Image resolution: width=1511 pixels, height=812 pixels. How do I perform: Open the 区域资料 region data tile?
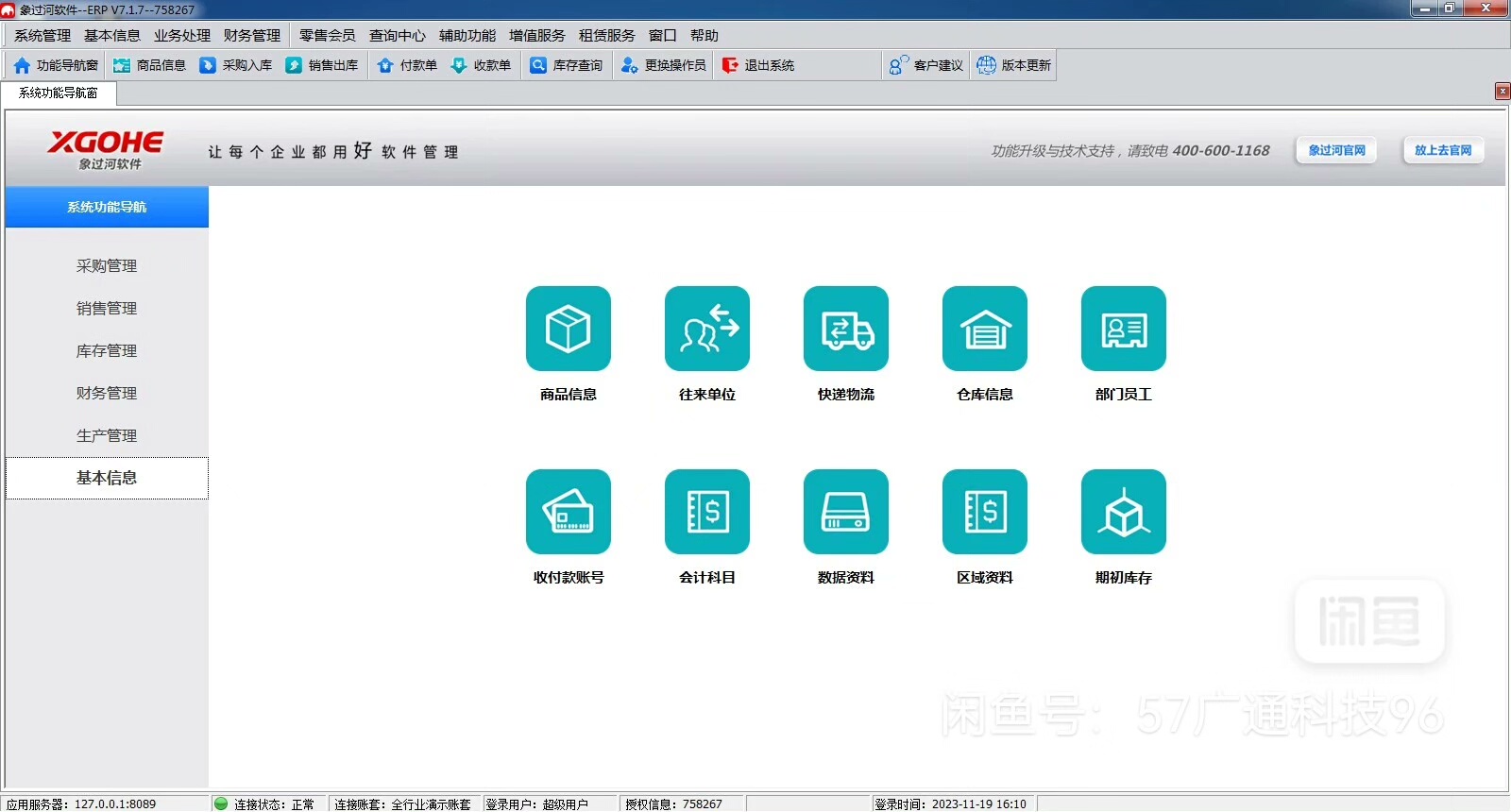tap(984, 512)
